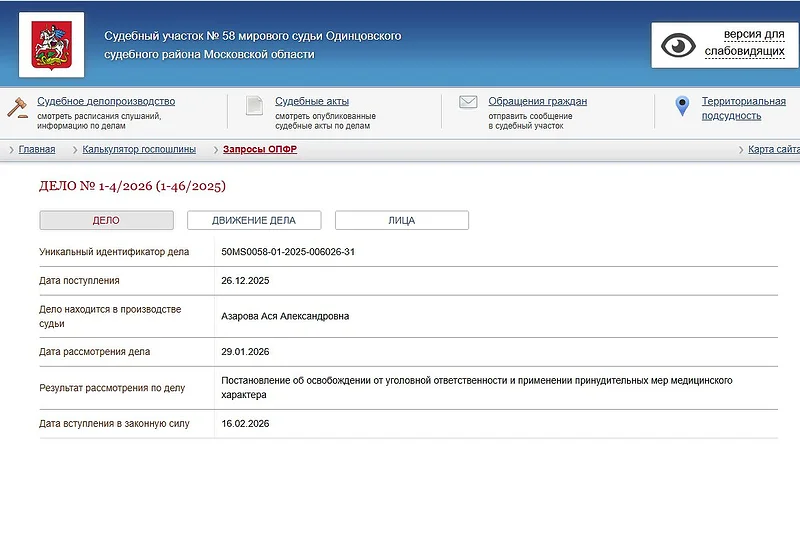Open the Обращения граждан link
The image size is (800, 541).
[537, 101]
